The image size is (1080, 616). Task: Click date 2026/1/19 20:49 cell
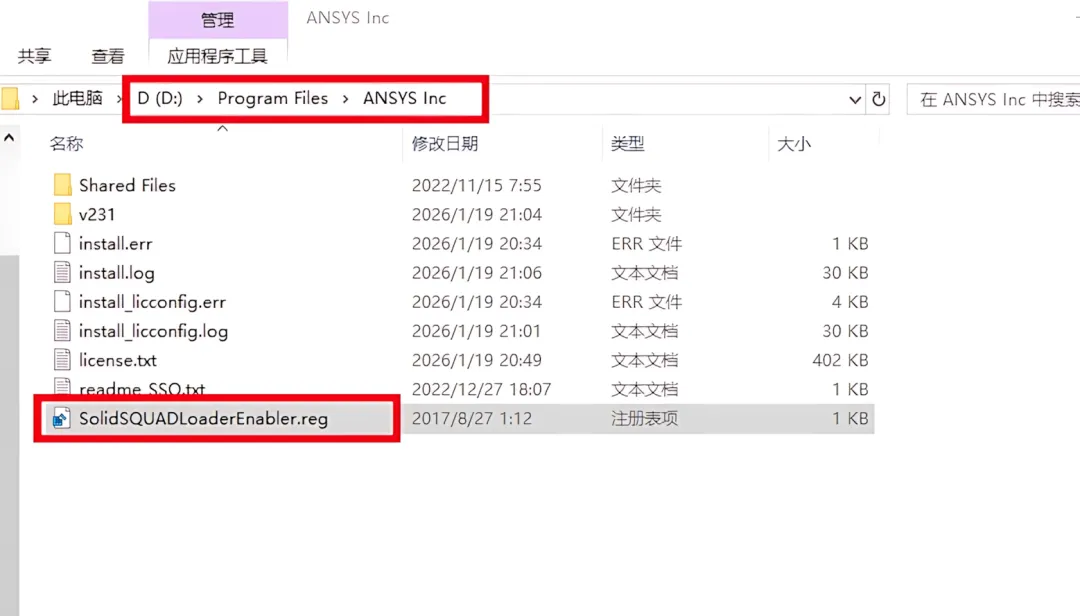477,360
